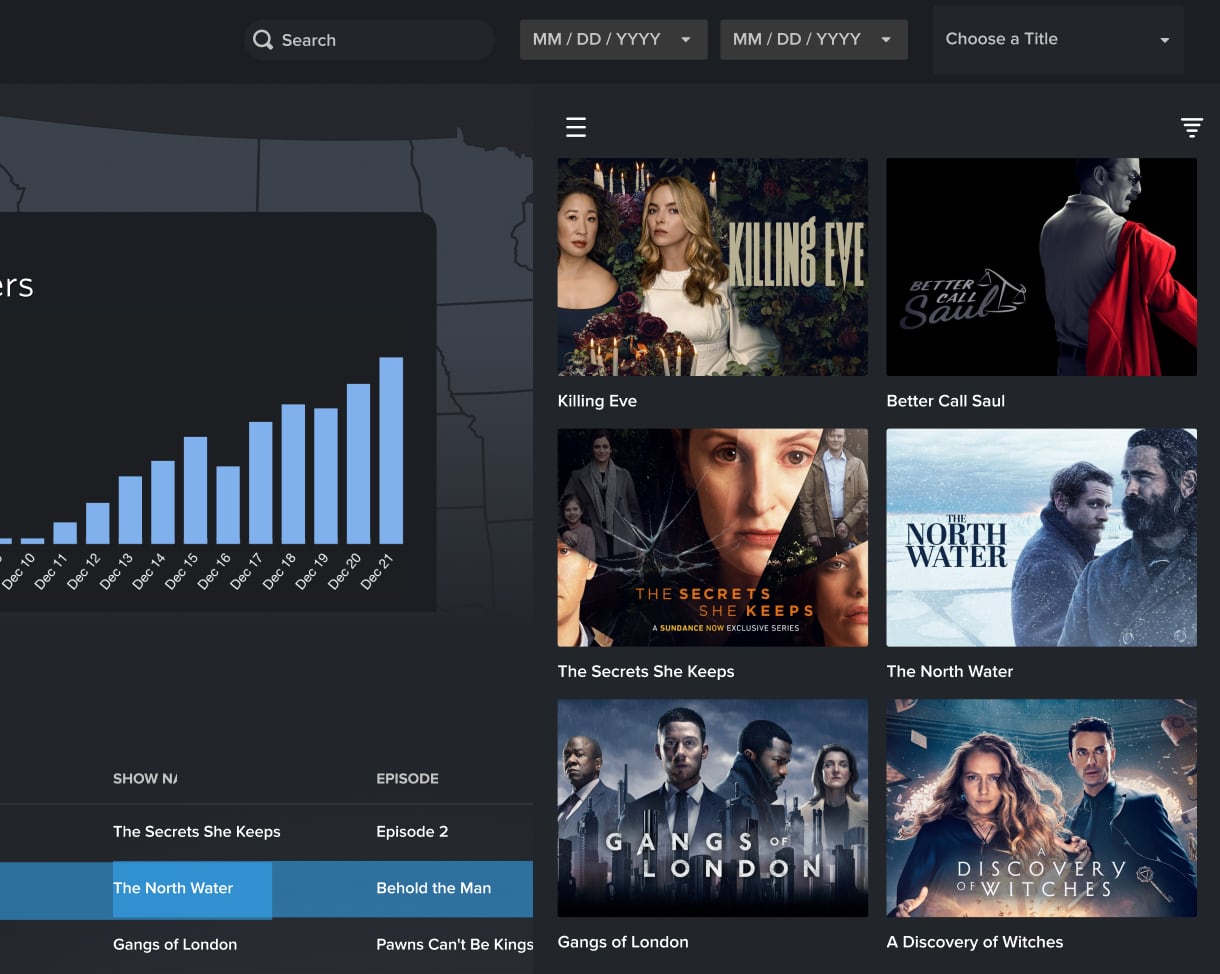This screenshot has height=974, width=1220.
Task: Click the Dec 14 bar in the chart
Action: pyautogui.click(x=163, y=503)
